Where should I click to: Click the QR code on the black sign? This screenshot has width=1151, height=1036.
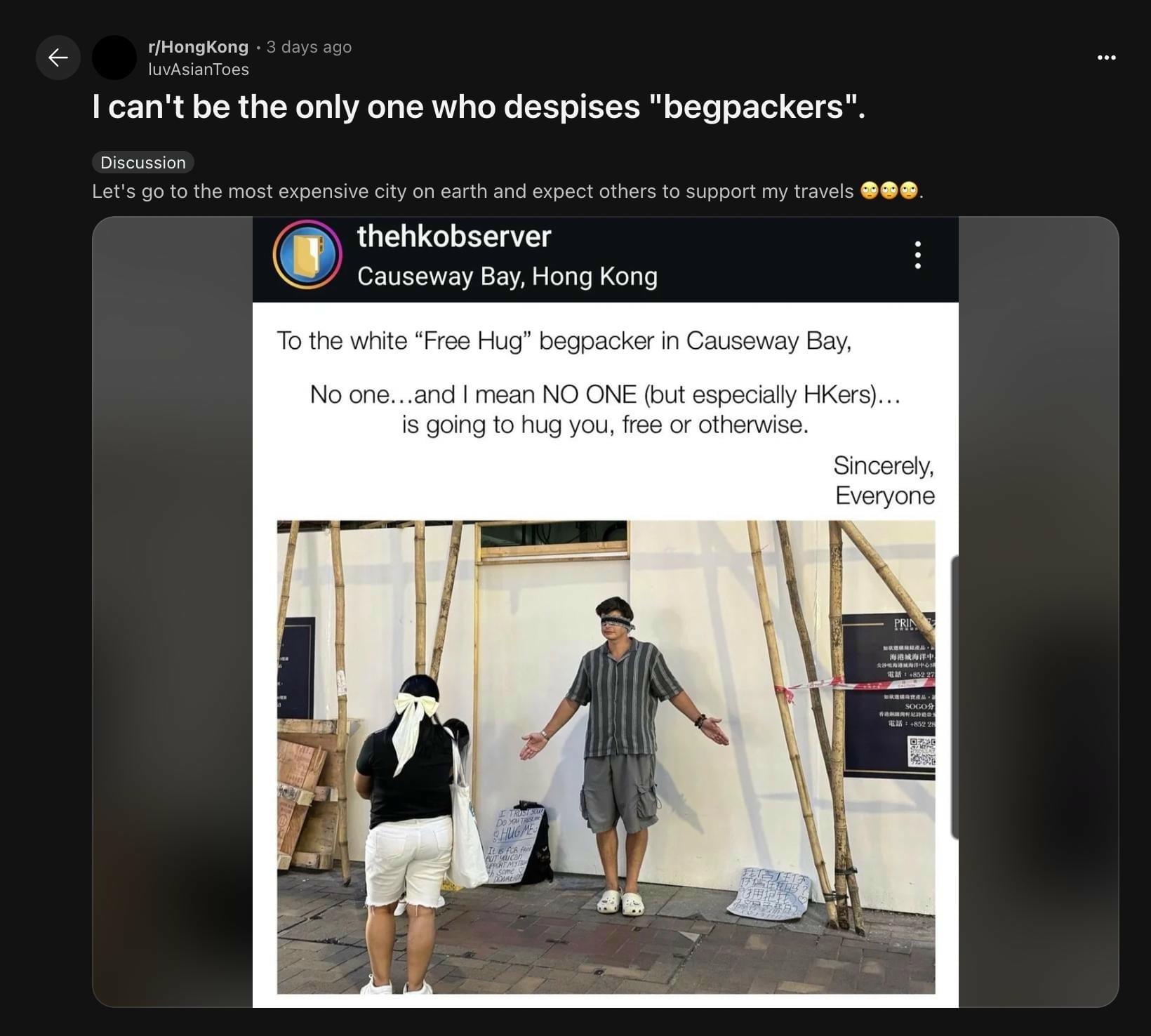922,752
